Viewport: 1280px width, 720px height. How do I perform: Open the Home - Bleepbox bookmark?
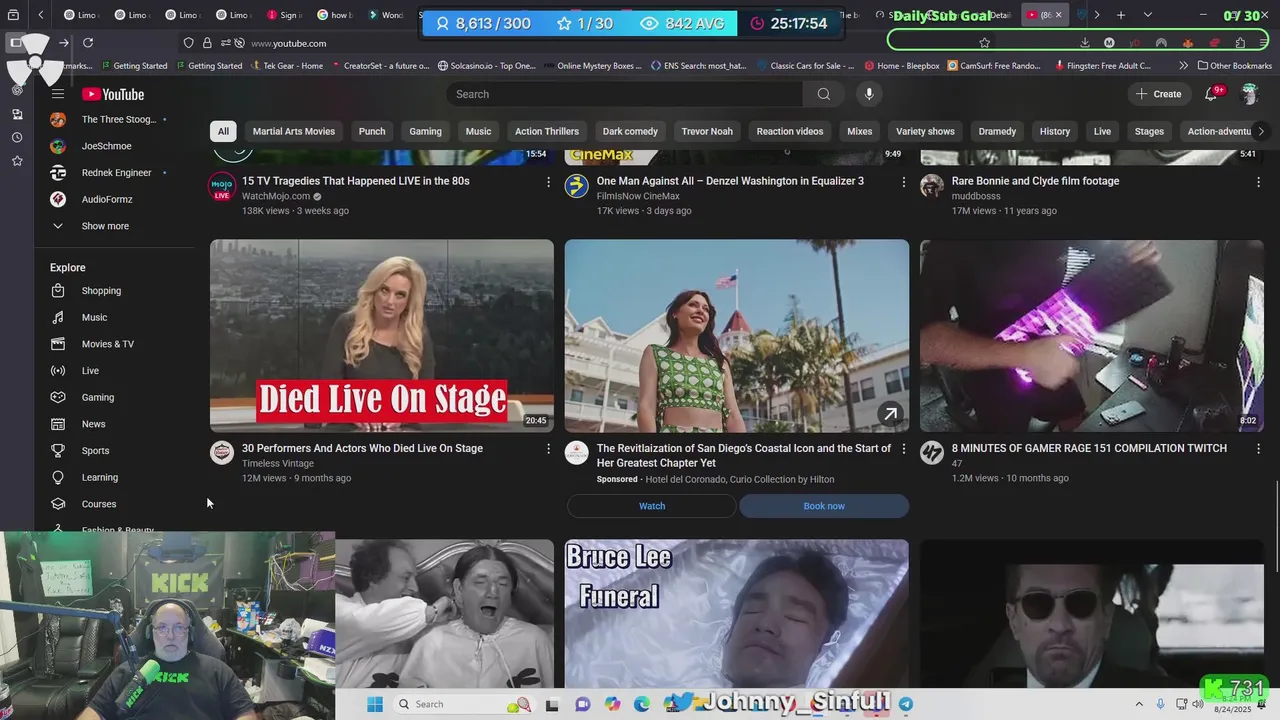tap(900, 66)
